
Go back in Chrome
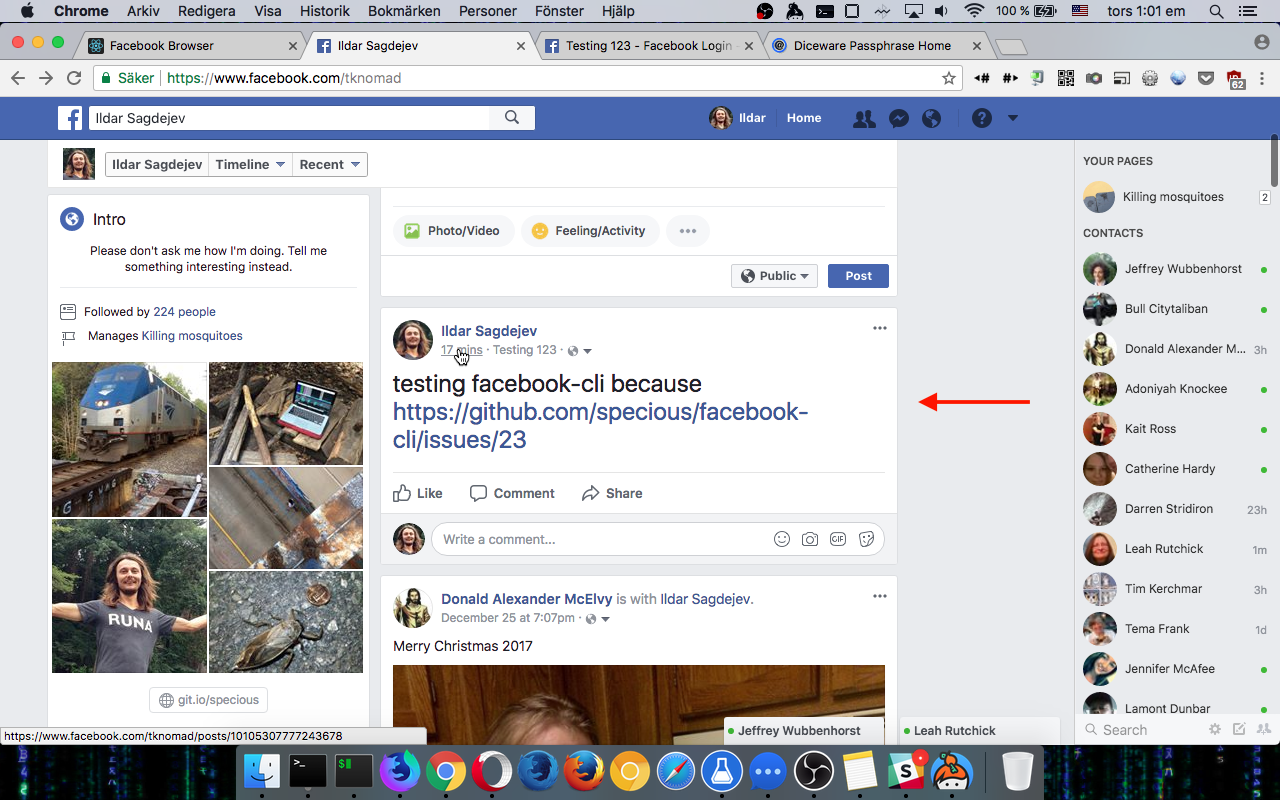coord(18,78)
